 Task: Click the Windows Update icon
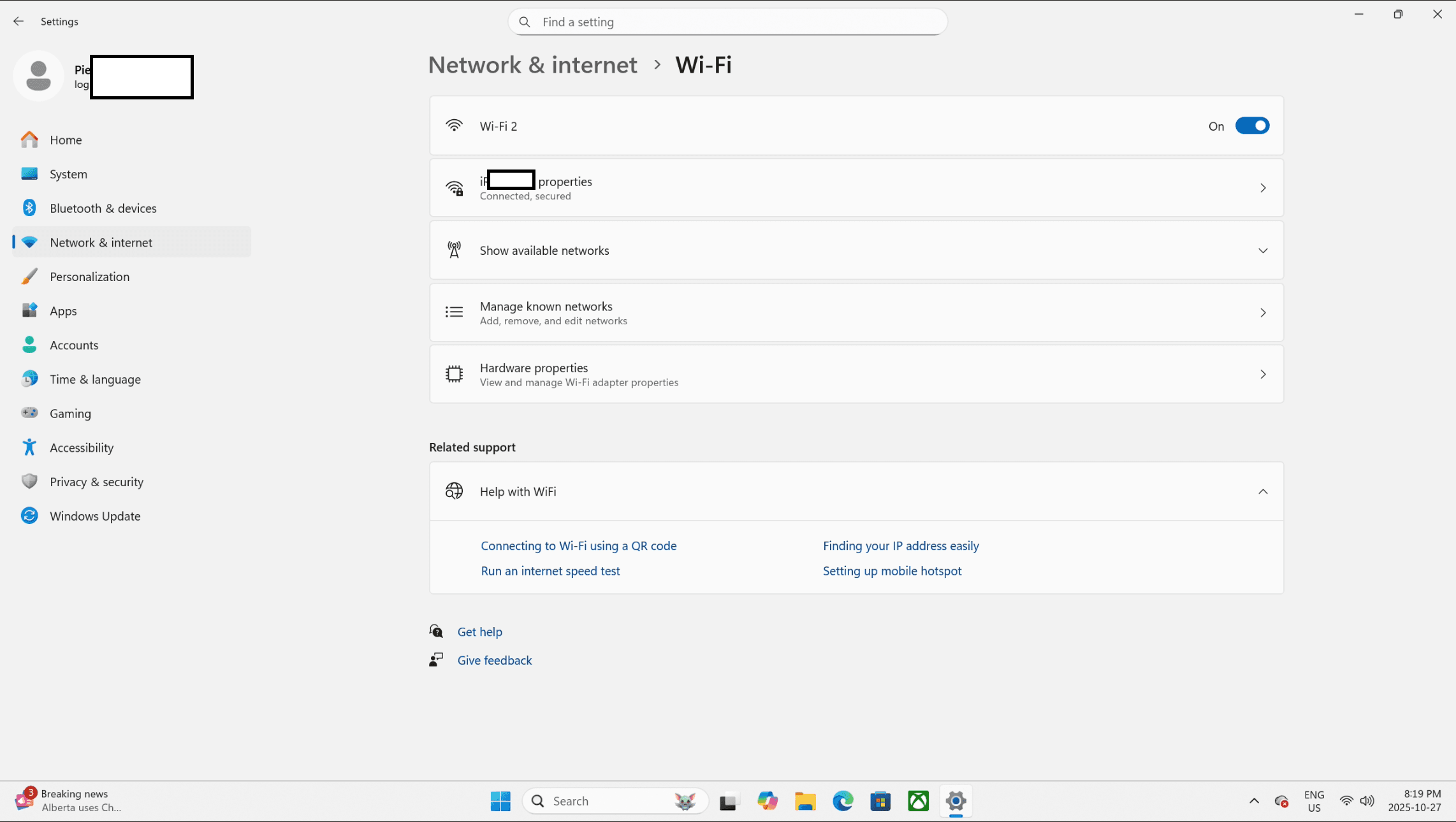click(x=29, y=516)
